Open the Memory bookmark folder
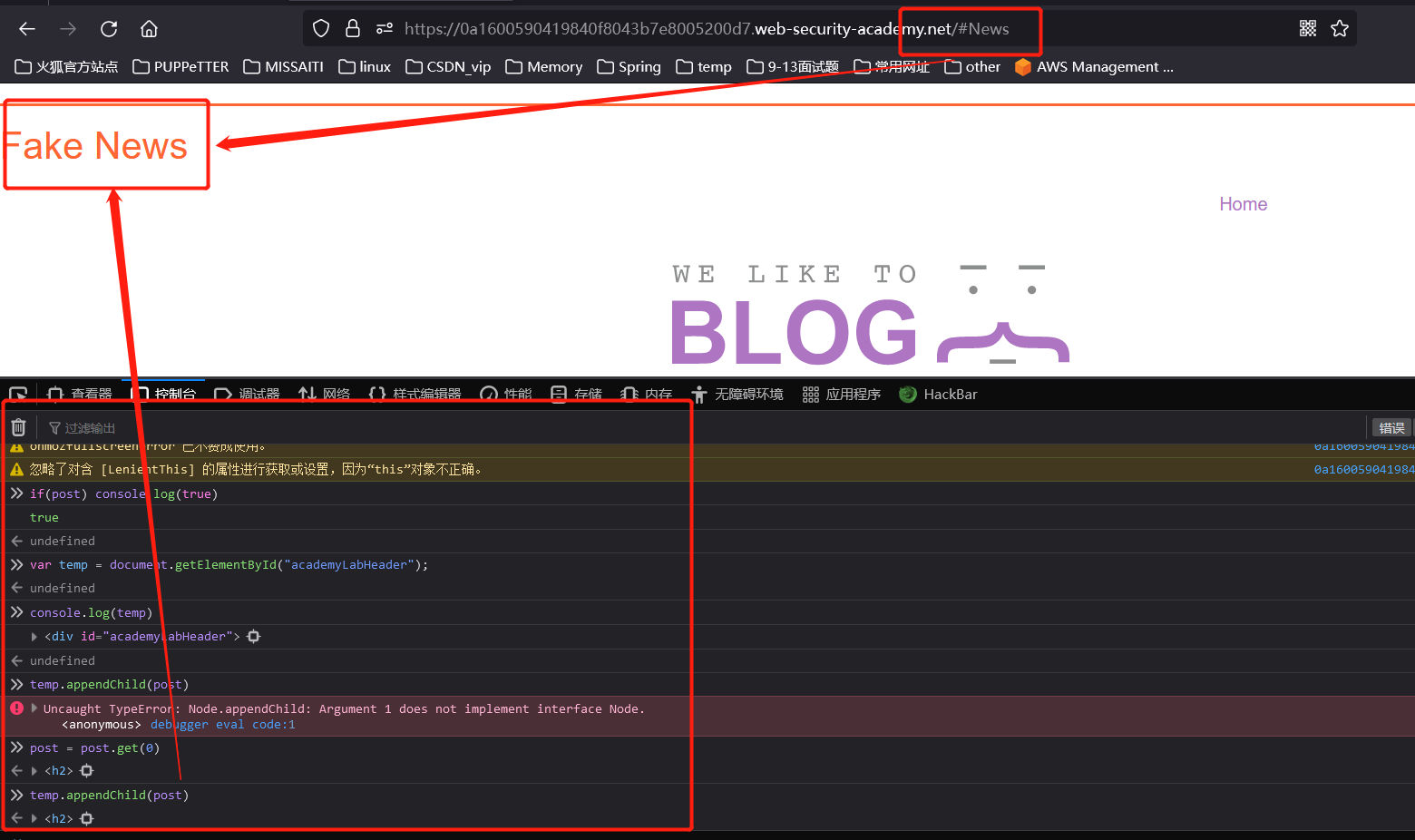The image size is (1415, 840). tap(544, 67)
